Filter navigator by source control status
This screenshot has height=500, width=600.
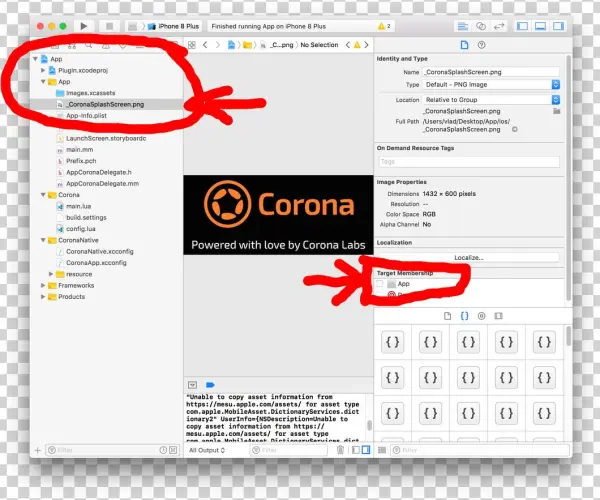tap(173, 450)
